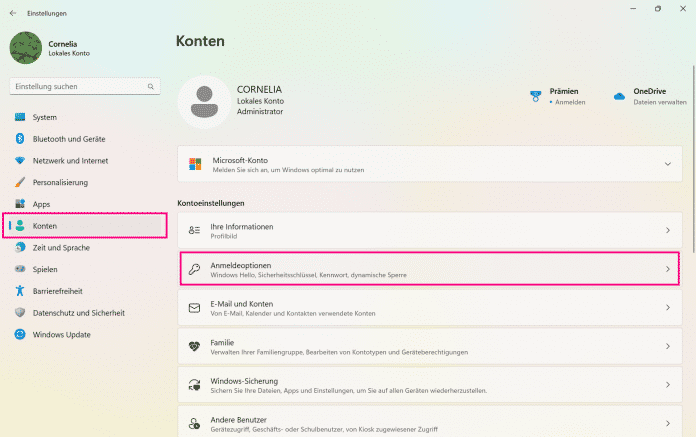This screenshot has width=696, height=437.
Task: Click the Zeit und Sprache globe icon
Action: click(x=19, y=247)
